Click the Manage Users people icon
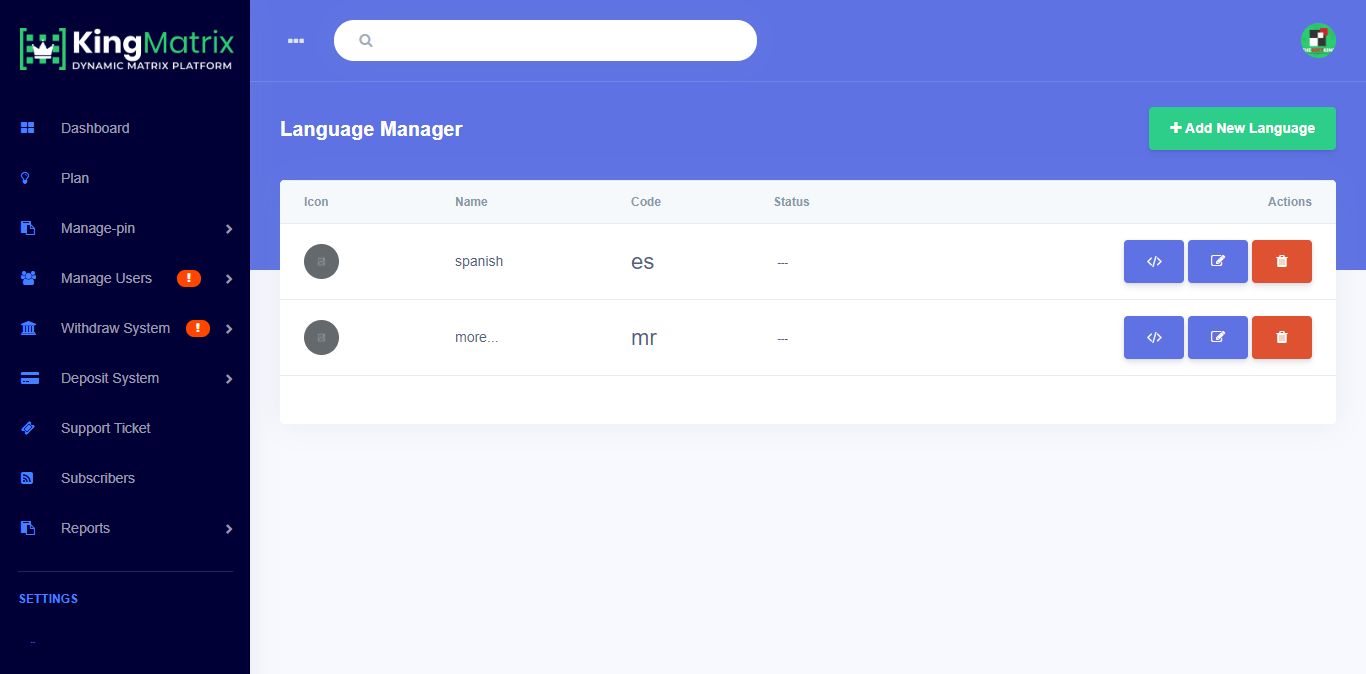Viewport: 1366px width, 674px height. [x=28, y=278]
